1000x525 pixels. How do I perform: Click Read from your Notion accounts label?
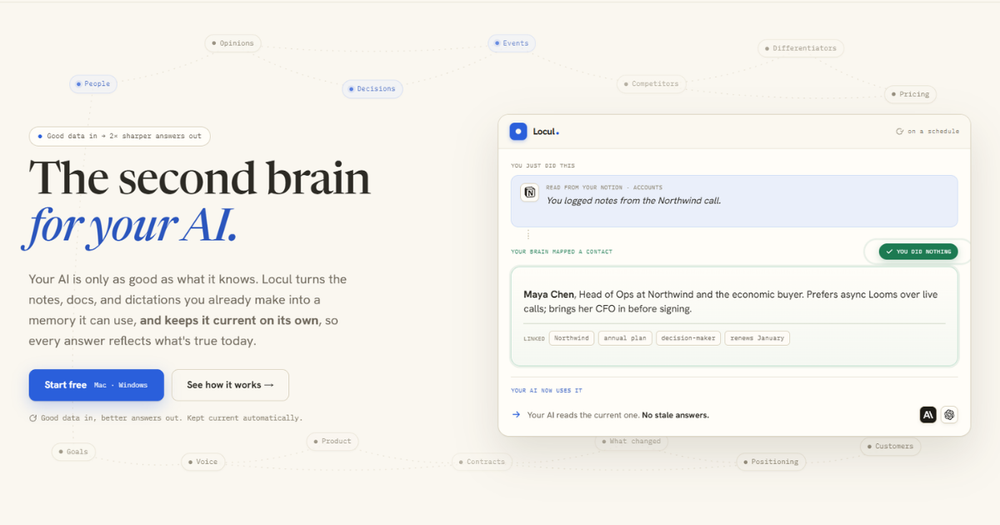604,188
